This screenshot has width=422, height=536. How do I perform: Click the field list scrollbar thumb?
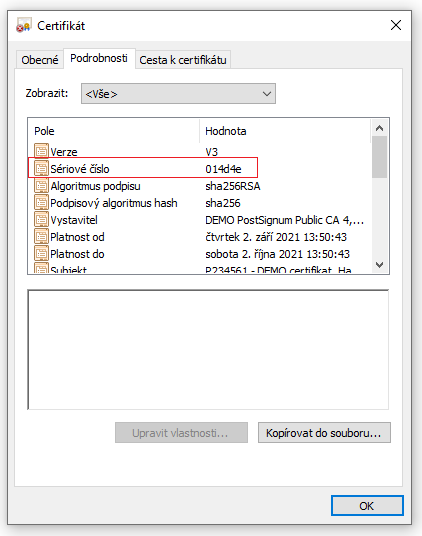[x=379, y=157]
